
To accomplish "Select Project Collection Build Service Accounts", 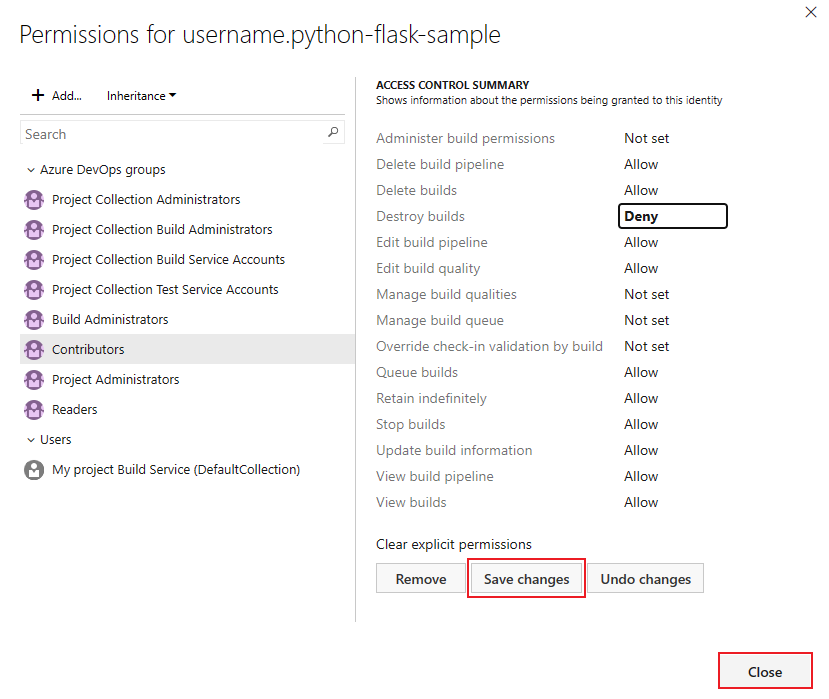I will tap(168, 260).
